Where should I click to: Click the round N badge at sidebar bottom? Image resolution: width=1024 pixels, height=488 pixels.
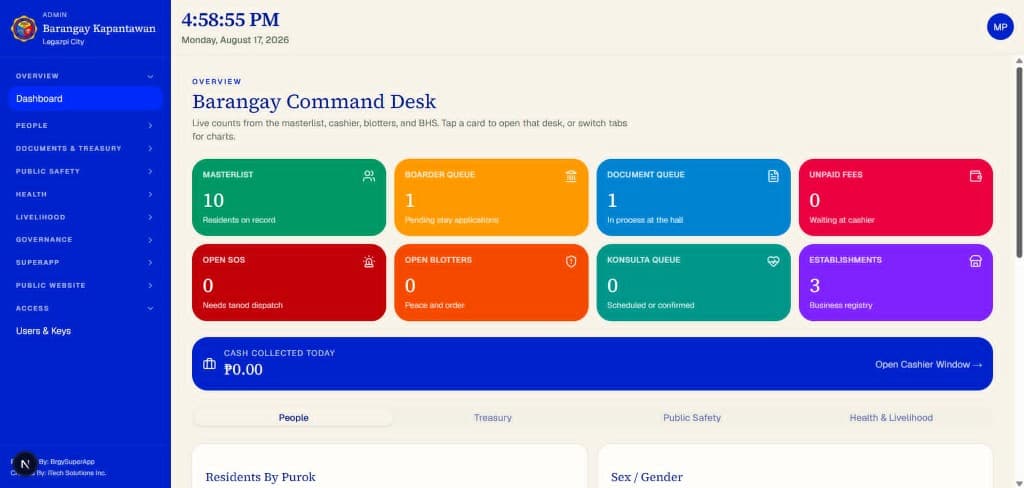25,464
